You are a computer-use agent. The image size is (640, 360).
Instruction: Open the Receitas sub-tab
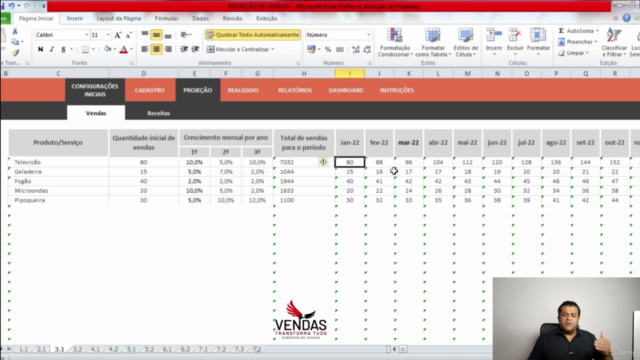[158, 113]
